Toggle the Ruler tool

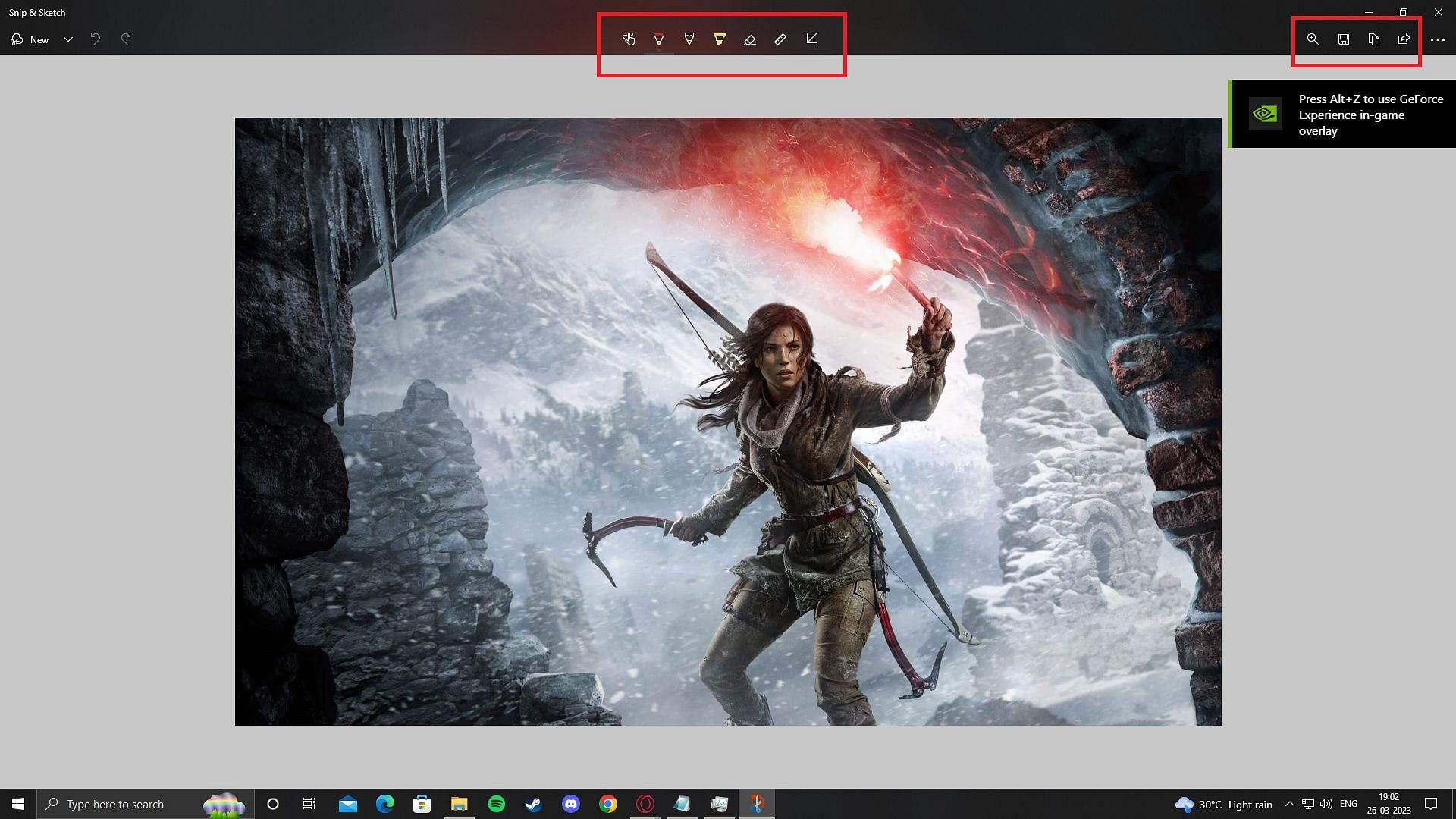tap(780, 39)
